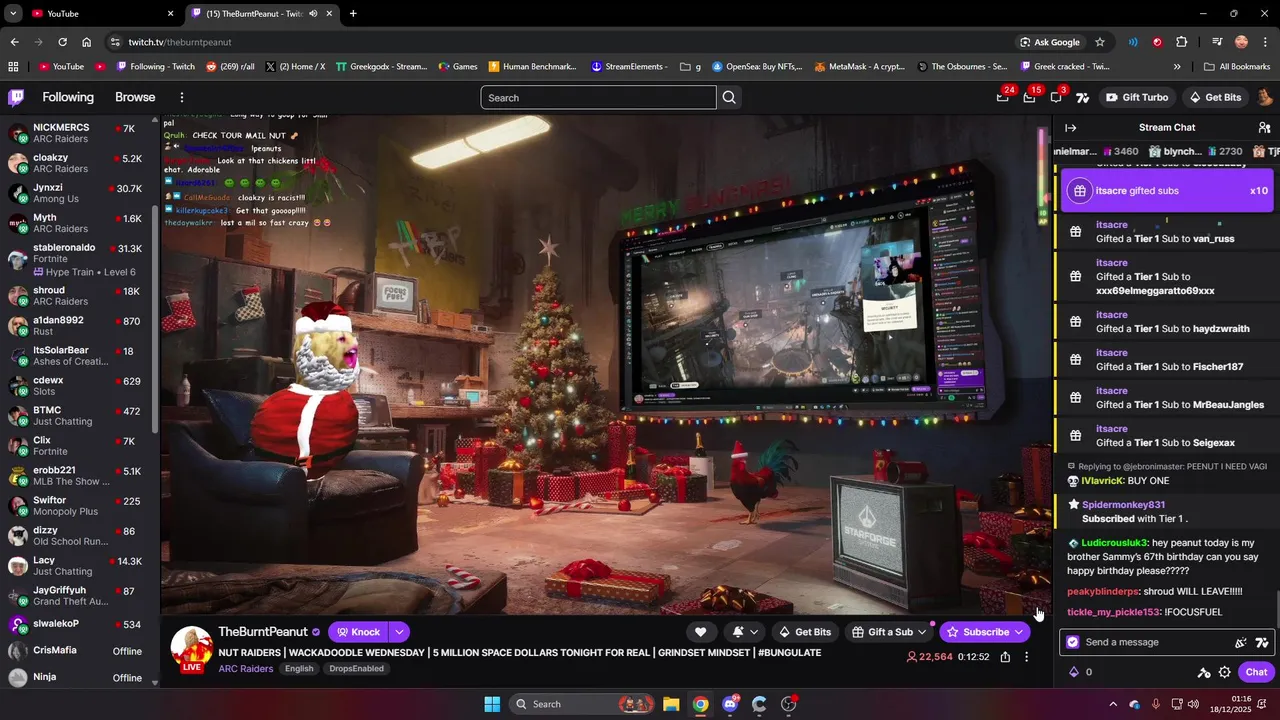Click the search magnifier button

click(729, 97)
